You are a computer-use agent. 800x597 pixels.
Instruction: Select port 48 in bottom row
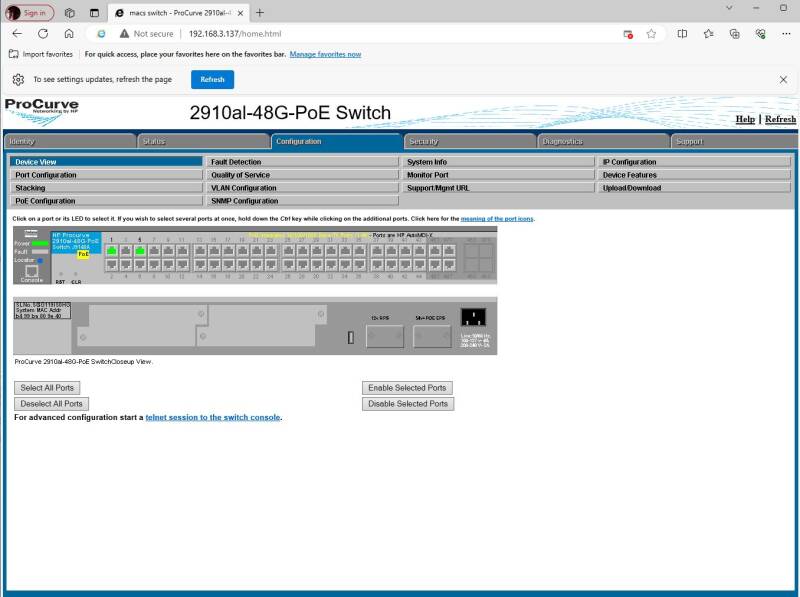tap(449, 264)
